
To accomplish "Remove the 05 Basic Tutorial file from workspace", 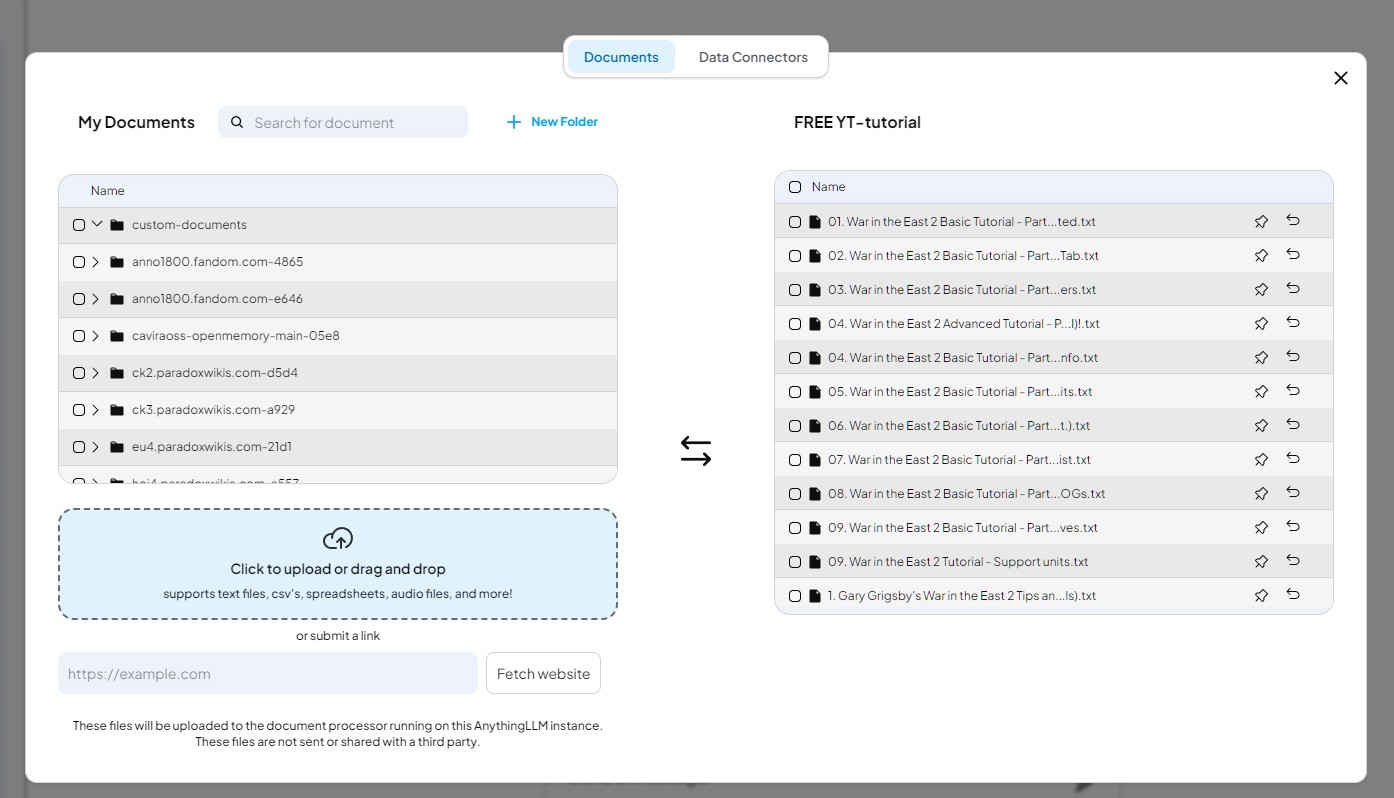I will 1293,391.
